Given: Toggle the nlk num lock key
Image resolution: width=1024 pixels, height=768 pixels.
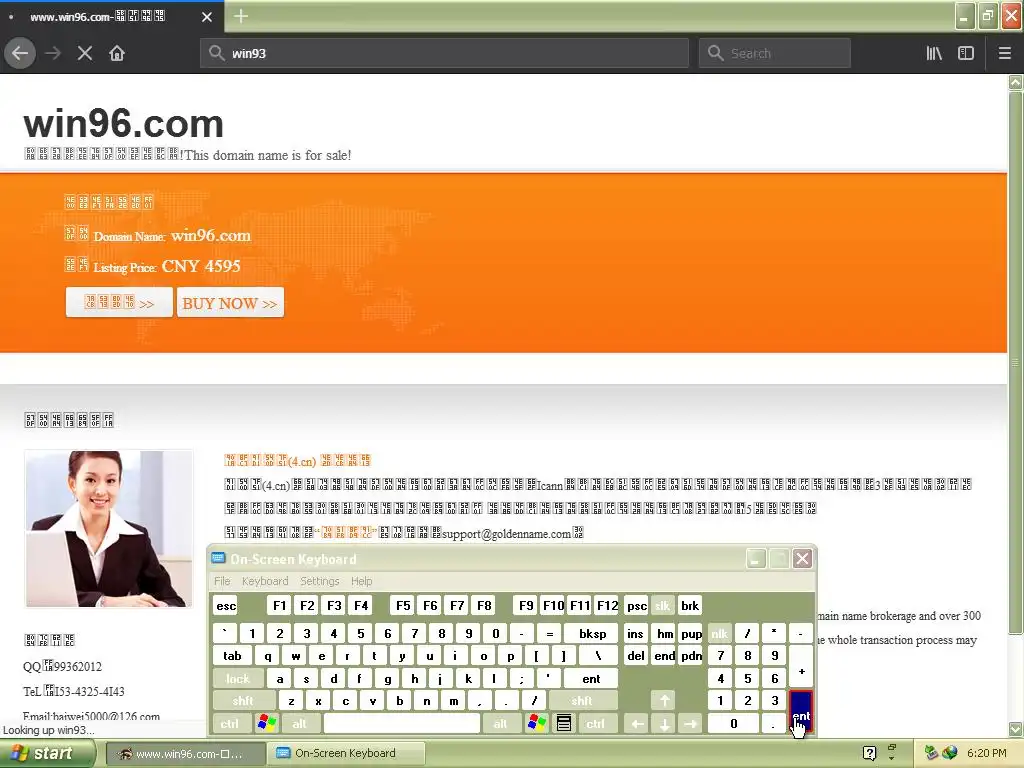Looking at the screenshot, I should [x=720, y=633].
